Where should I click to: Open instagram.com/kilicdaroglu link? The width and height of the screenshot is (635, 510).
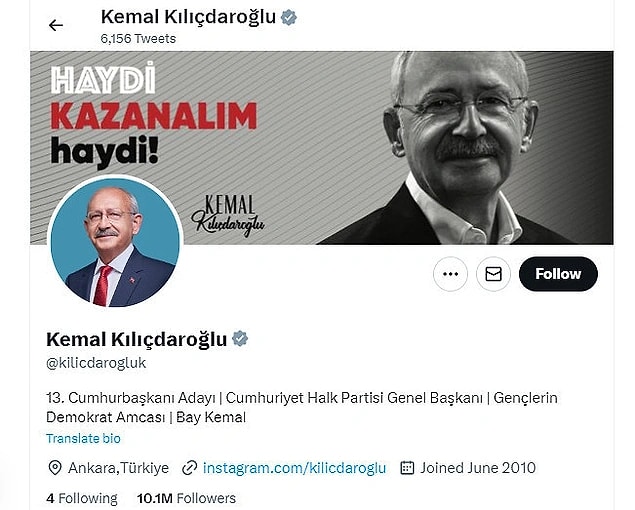pyautogui.click(x=294, y=468)
